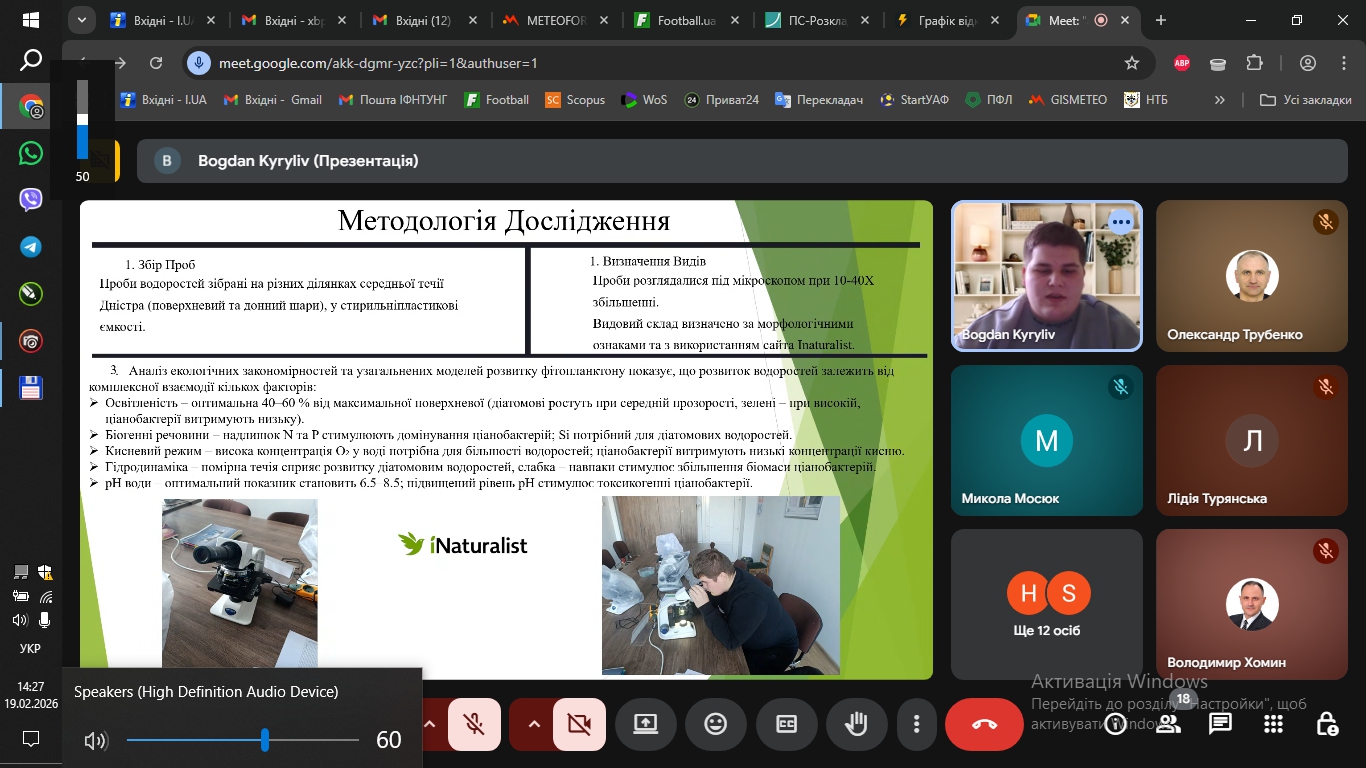1366x768 pixels.
Task: Toggle closed captions on
Action: pos(786,724)
